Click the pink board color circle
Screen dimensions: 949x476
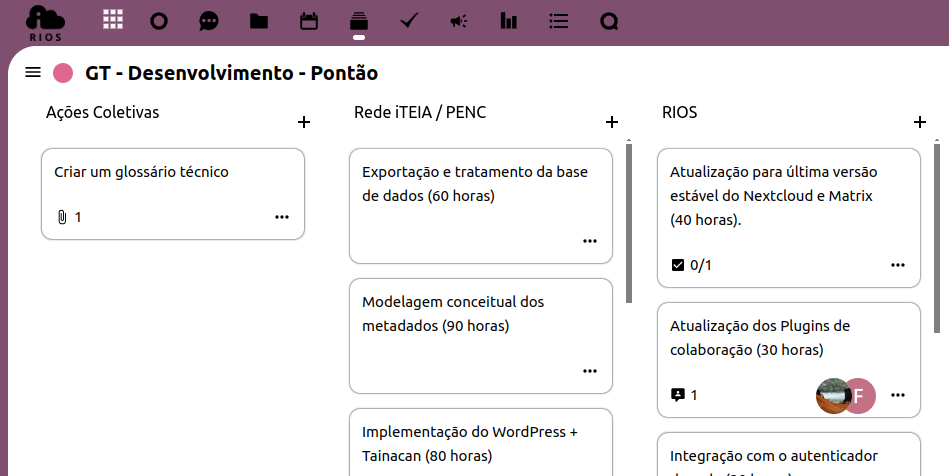(x=63, y=73)
